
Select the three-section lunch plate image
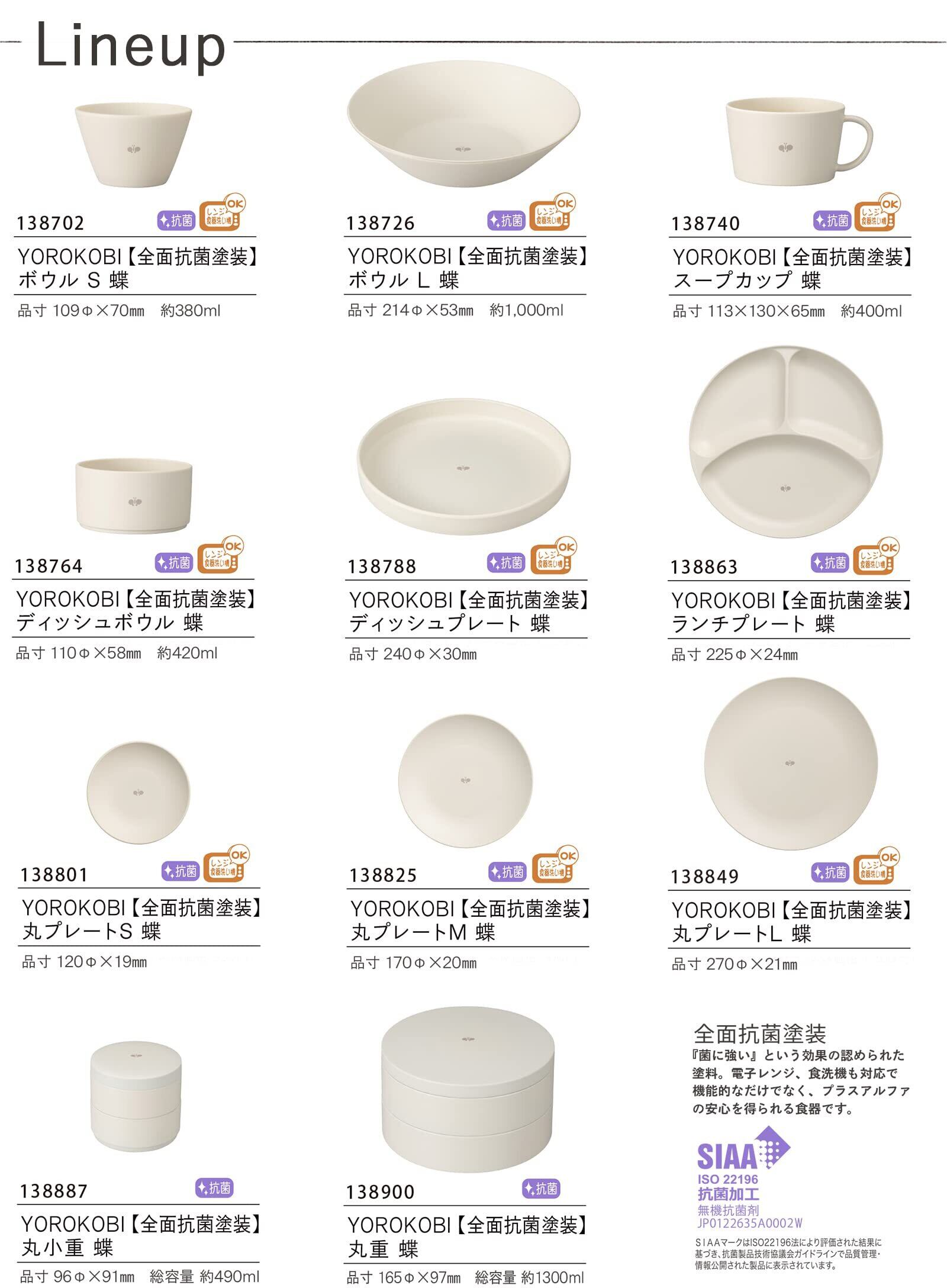[785, 442]
